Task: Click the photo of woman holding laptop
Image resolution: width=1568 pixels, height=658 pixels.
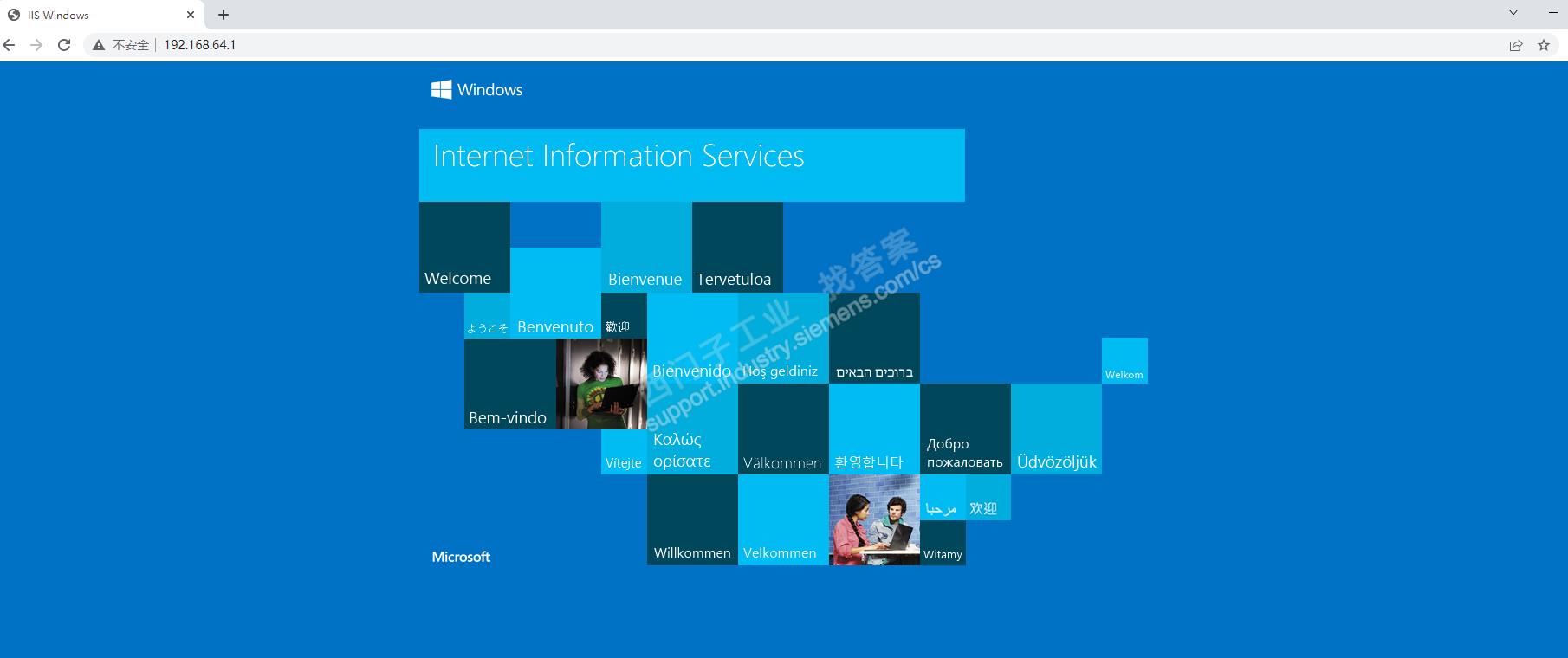Action: [601, 384]
